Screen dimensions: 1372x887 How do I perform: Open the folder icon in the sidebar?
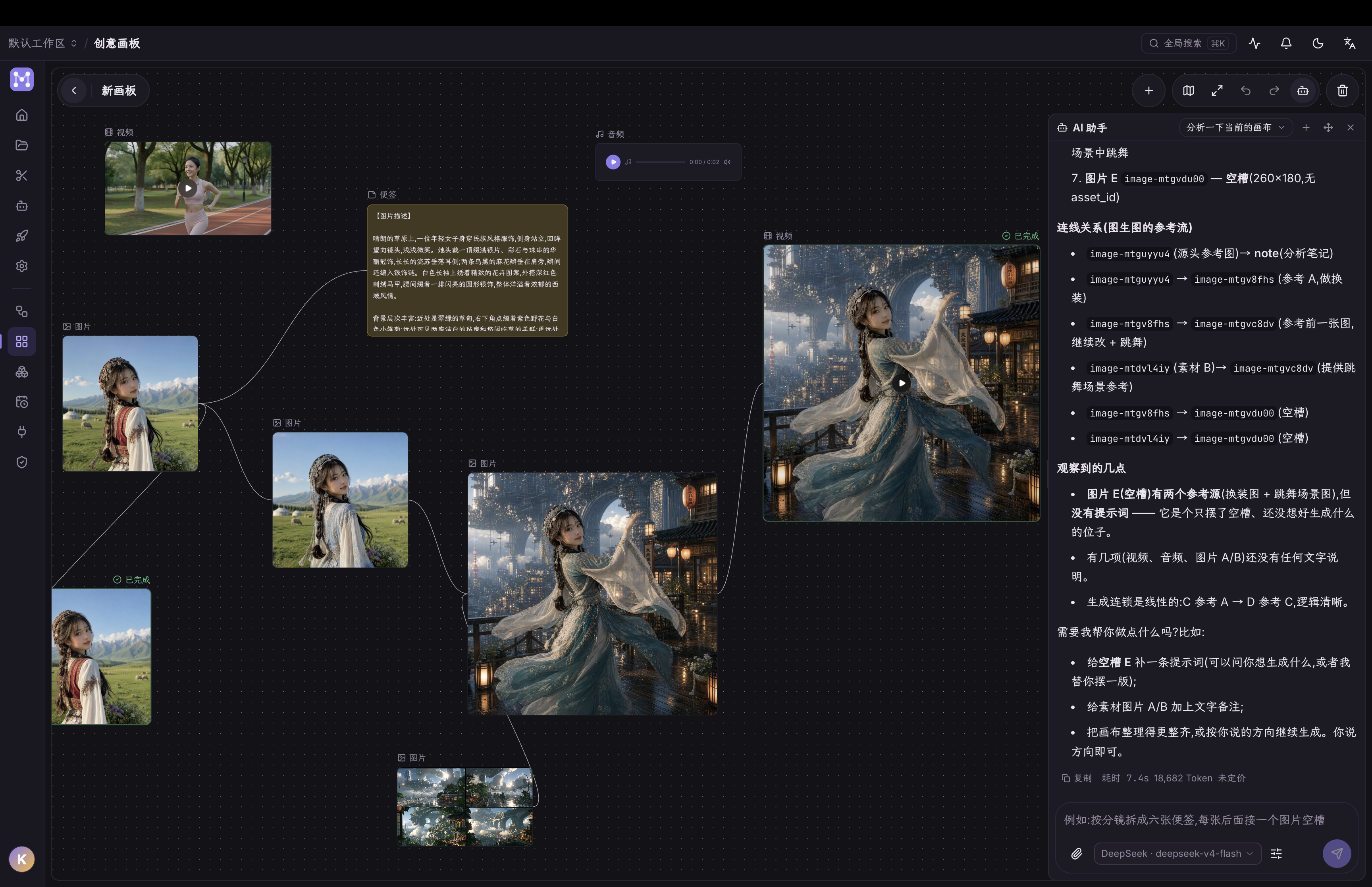22,145
